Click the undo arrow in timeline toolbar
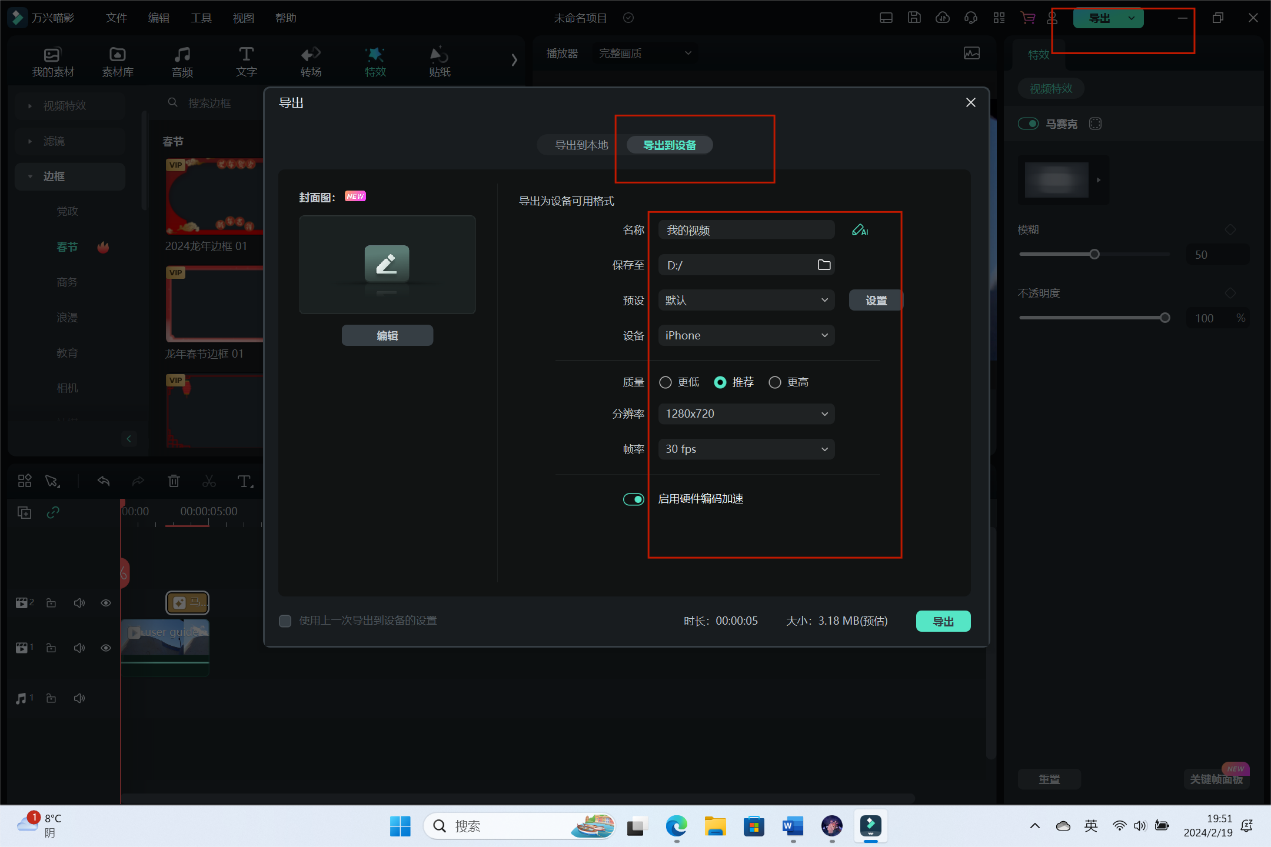Viewport: 1271px width, 847px height. tap(103, 481)
